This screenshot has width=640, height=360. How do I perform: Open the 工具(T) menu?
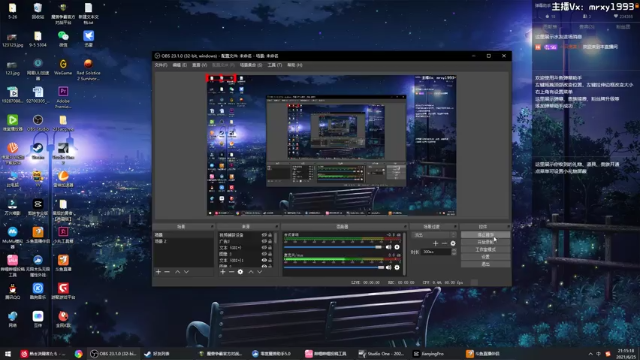[275, 65]
